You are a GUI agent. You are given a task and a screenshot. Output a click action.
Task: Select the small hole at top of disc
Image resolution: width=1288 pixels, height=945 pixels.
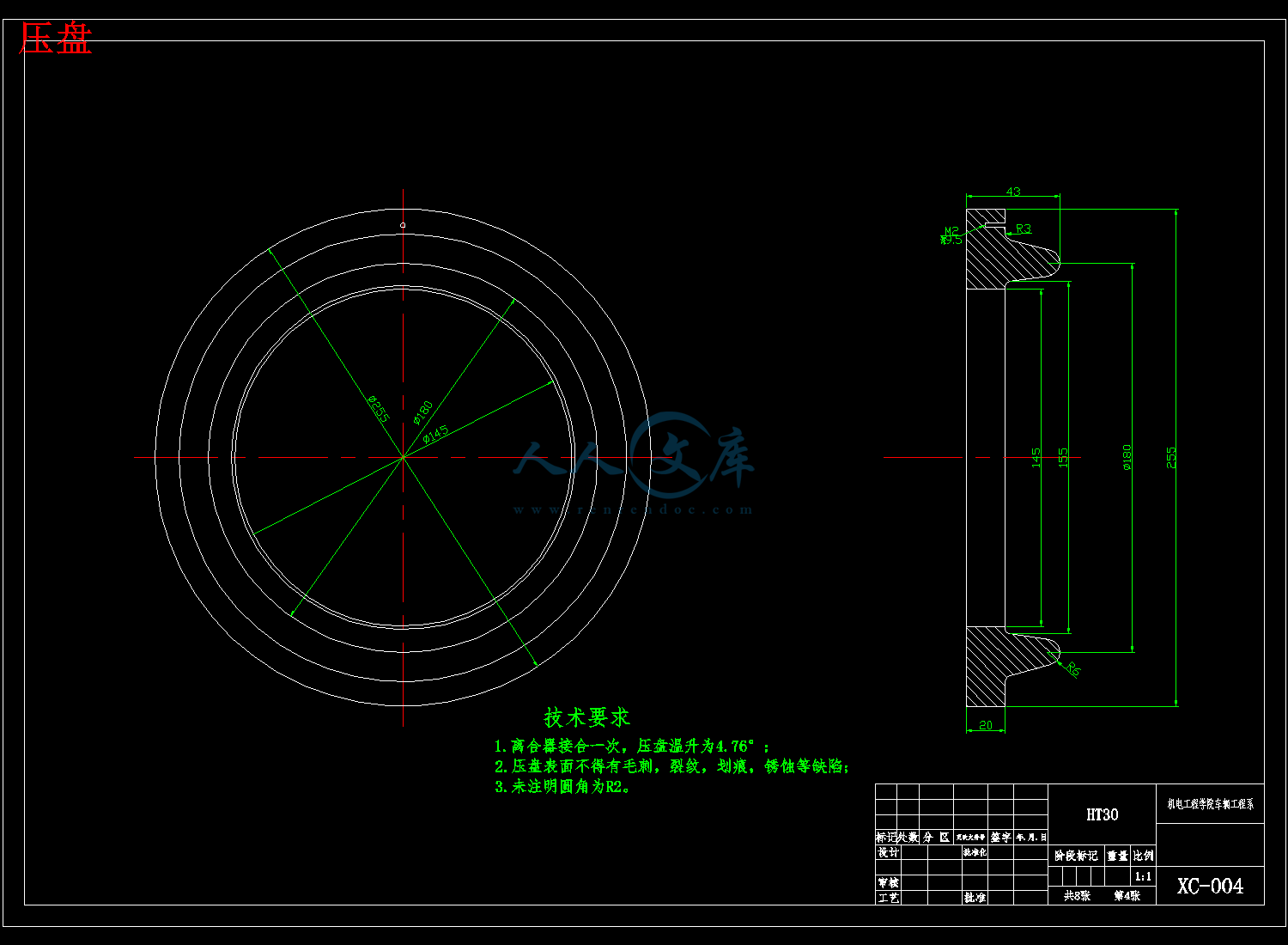coord(403,225)
